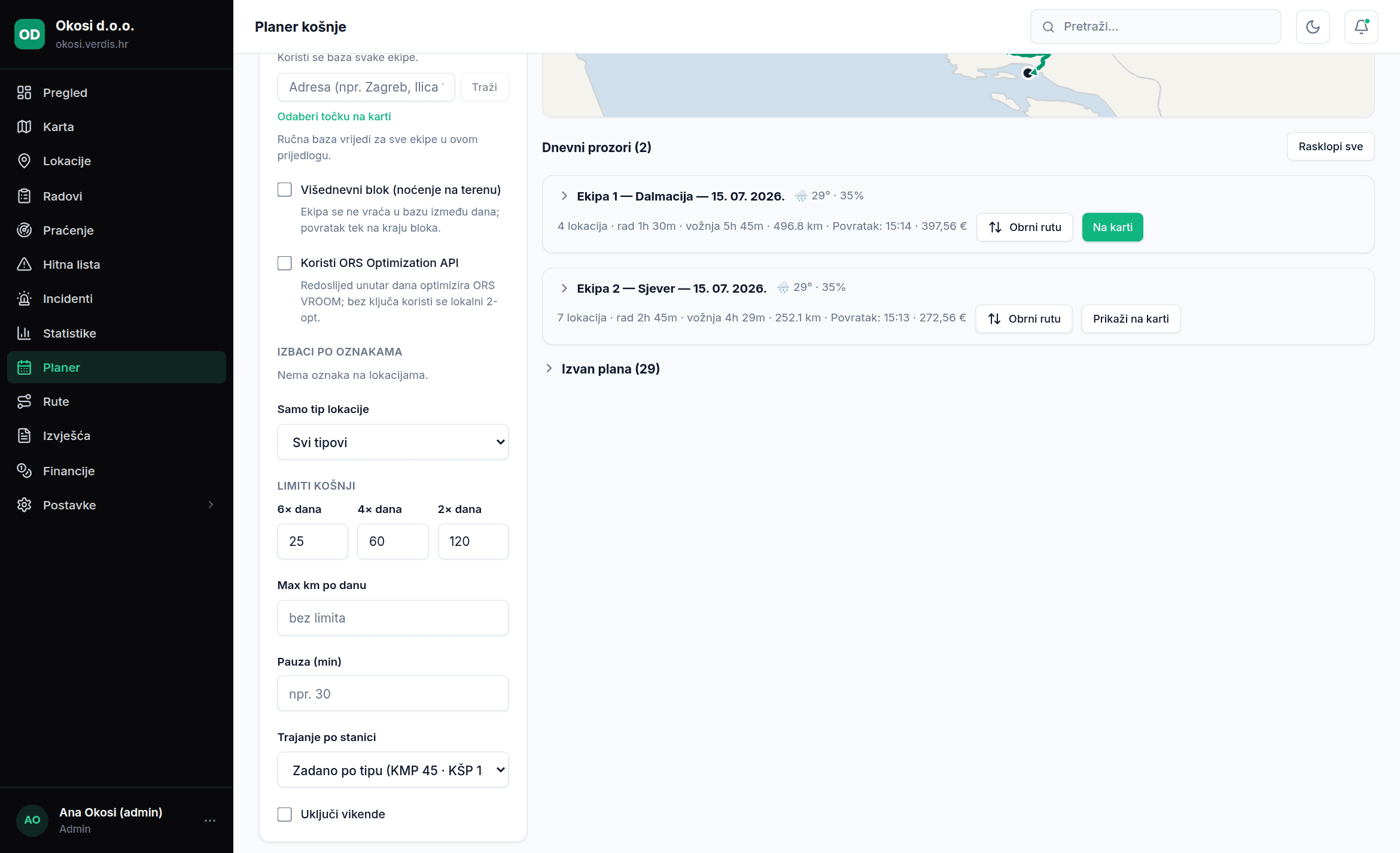Click the AO user avatar
The image size is (1400, 853).
(x=32, y=820)
